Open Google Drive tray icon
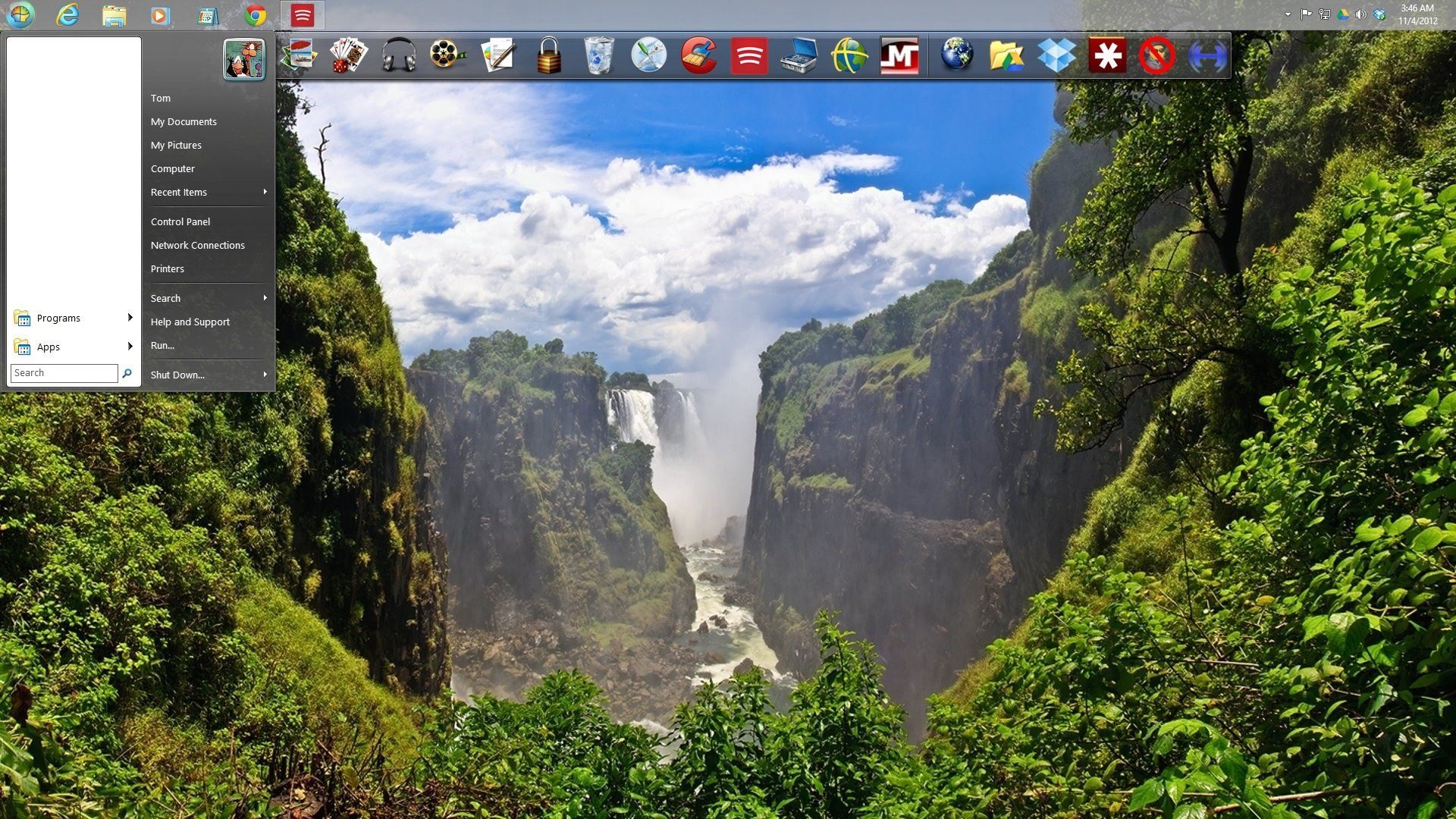Image resolution: width=1456 pixels, height=819 pixels. point(1343,14)
